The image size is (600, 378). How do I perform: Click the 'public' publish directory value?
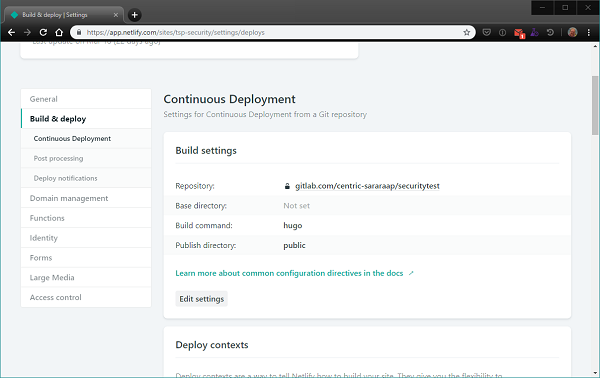(x=294, y=246)
